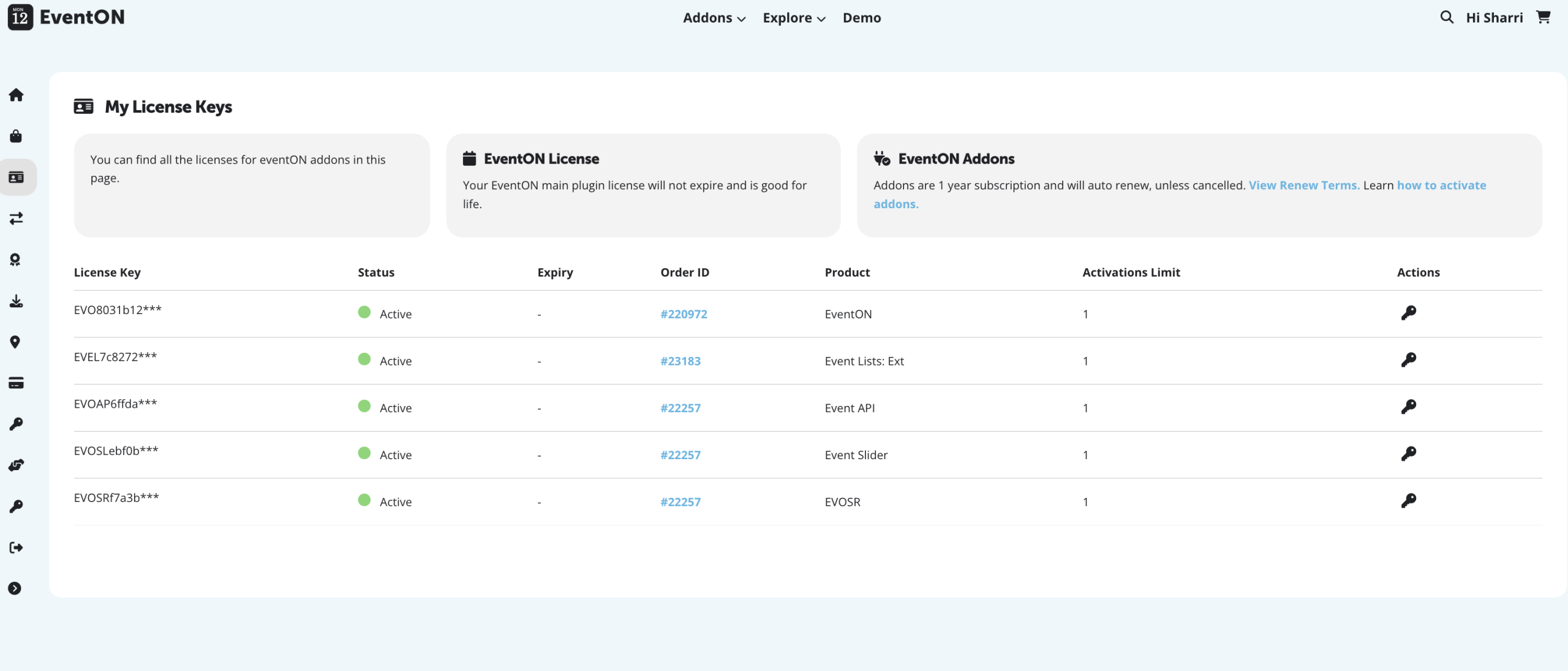Click the credit card payment icon

click(17, 383)
